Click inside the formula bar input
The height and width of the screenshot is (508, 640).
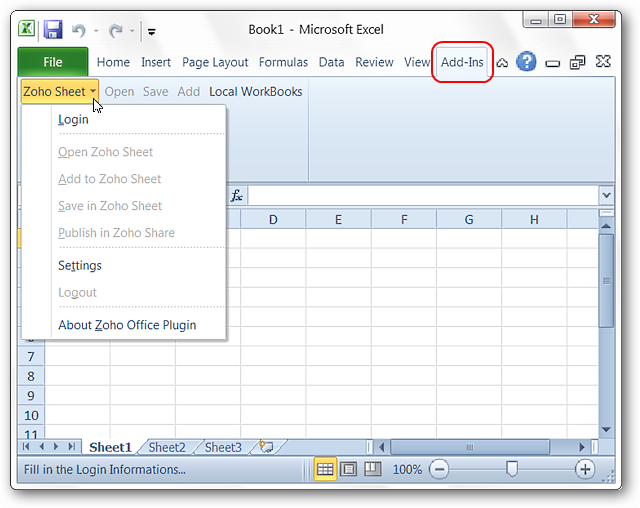(423, 195)
